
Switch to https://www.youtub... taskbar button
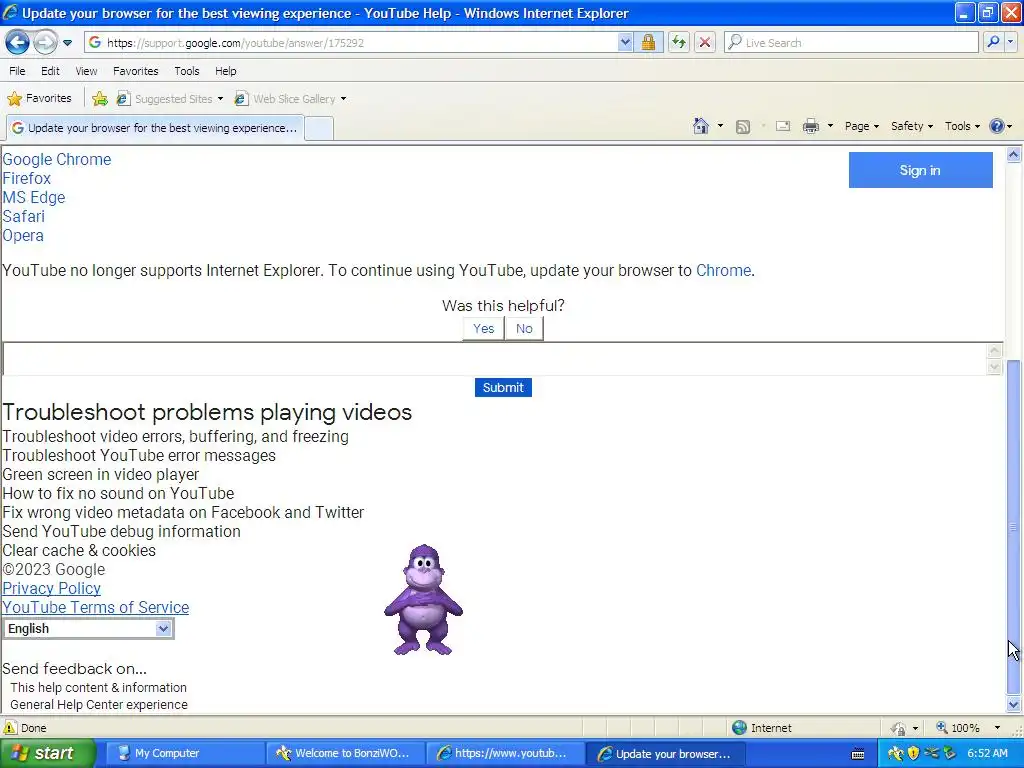pos(504,753)
